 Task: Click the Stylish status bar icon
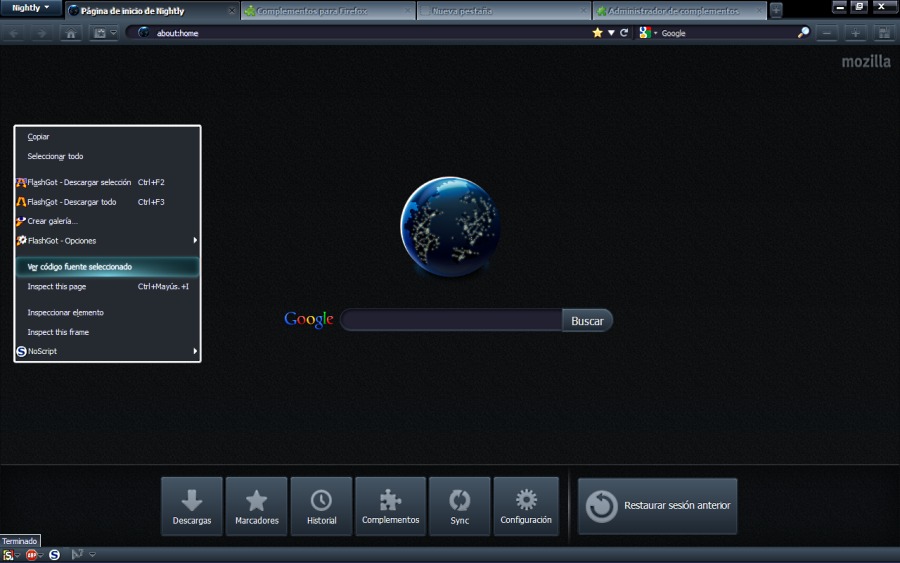point(7,555)
